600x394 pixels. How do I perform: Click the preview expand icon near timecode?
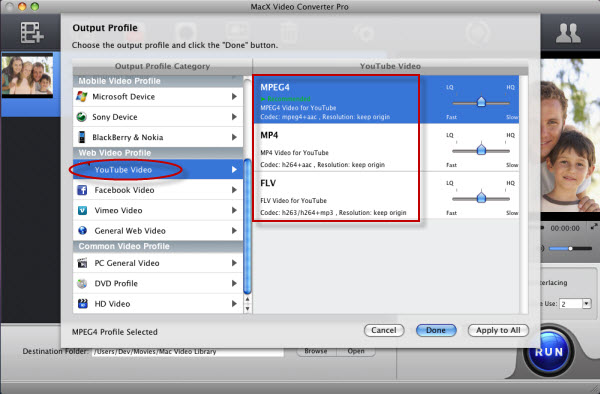(594, 226)
